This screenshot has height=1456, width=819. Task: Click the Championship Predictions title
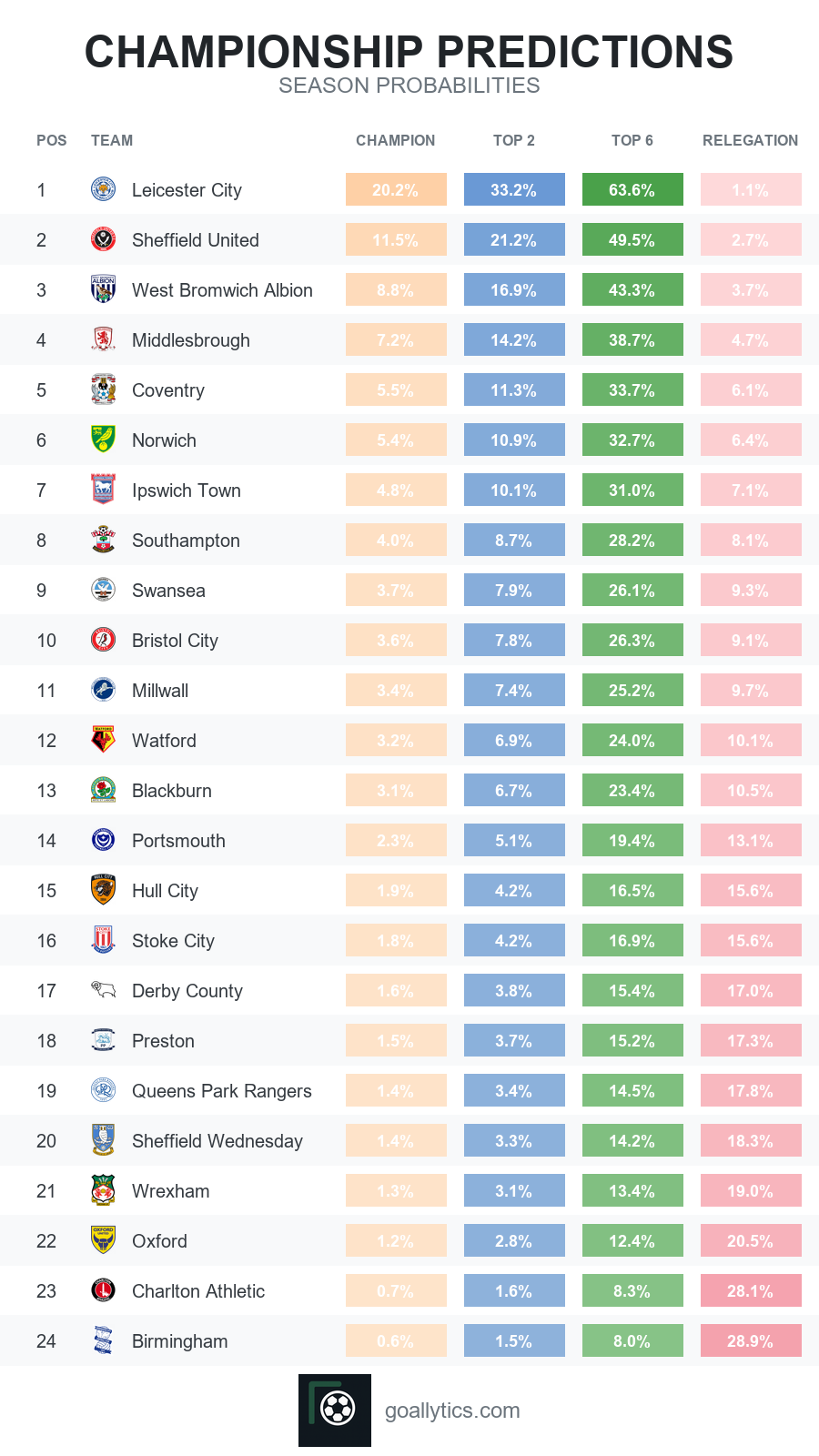(409, 52)
